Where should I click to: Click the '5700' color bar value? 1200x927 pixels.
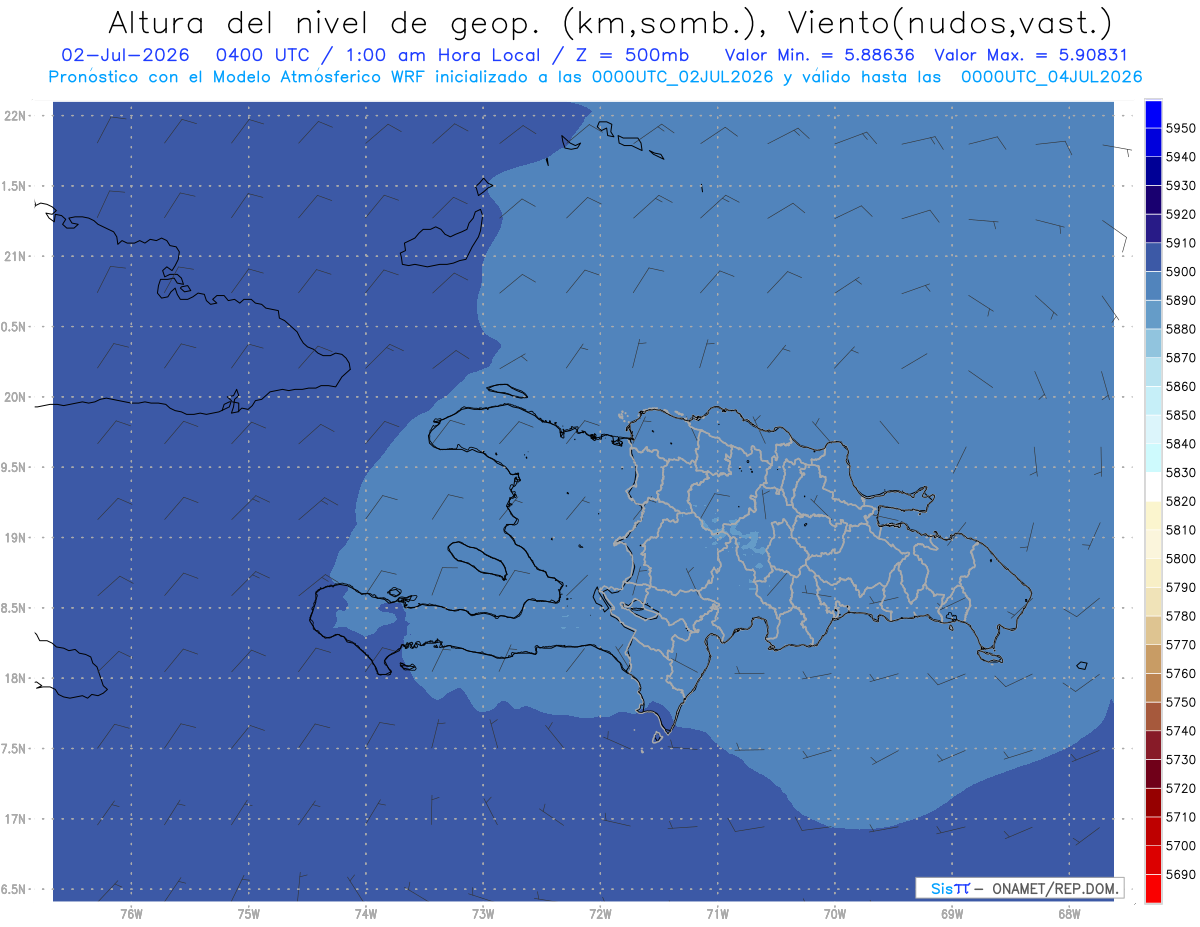pyautogui.click(x=1180, y=845)
